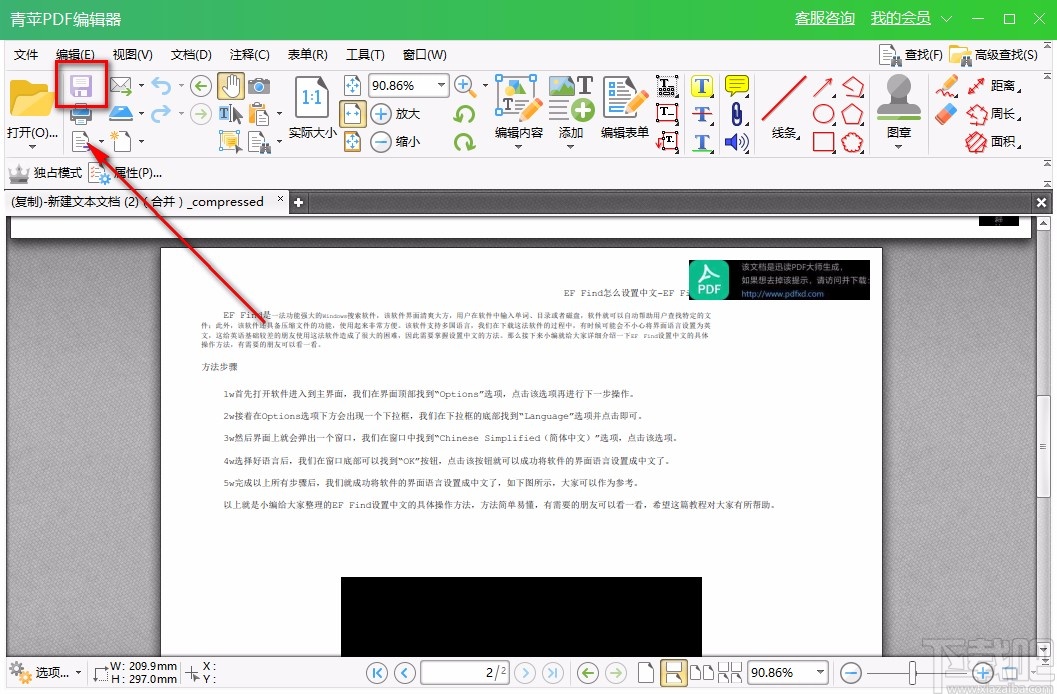Click the Email document icon
The height and width of the screenshot is (694, 1057).
(x=121, y=86)
